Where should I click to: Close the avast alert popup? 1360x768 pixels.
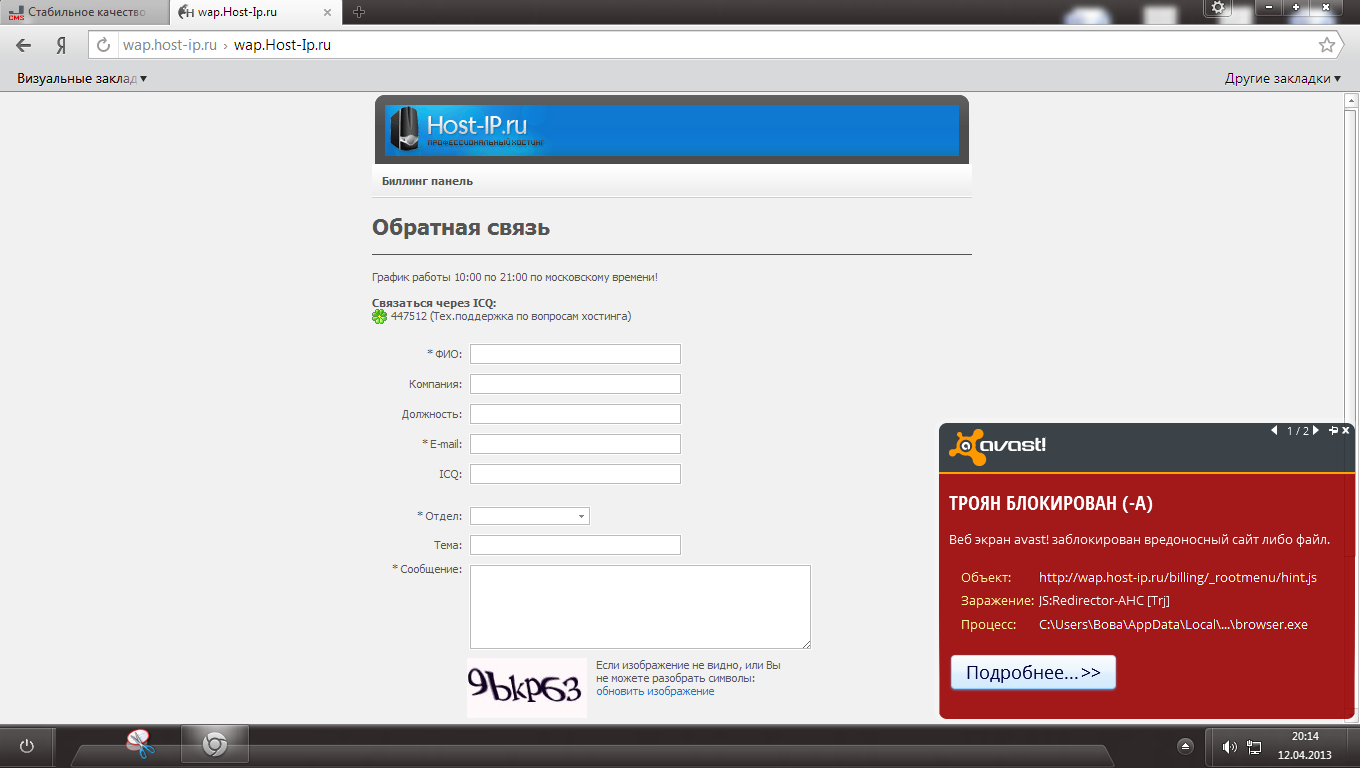coord(1346,430)
